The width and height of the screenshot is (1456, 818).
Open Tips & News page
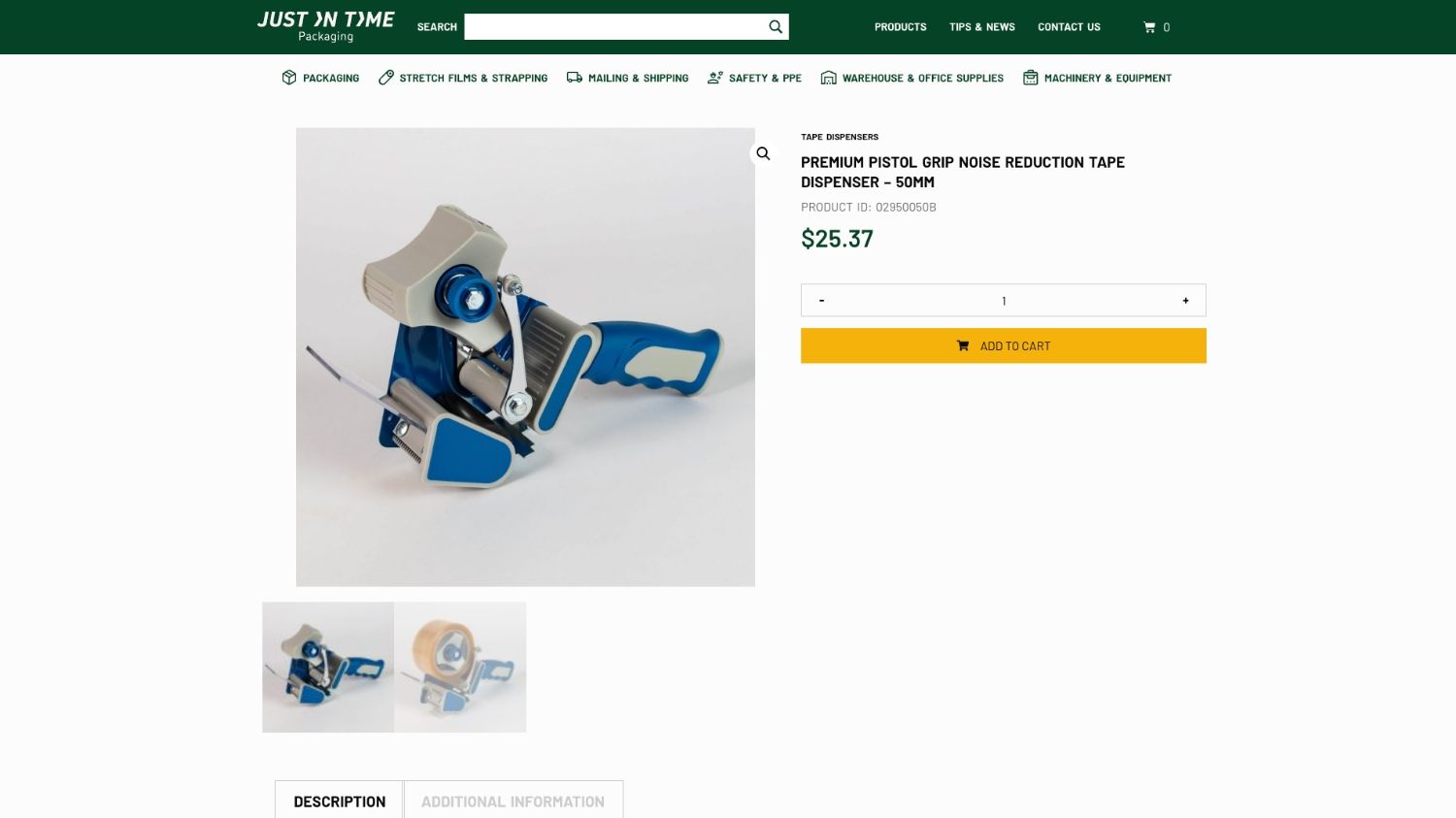click(x=981, y=27)
